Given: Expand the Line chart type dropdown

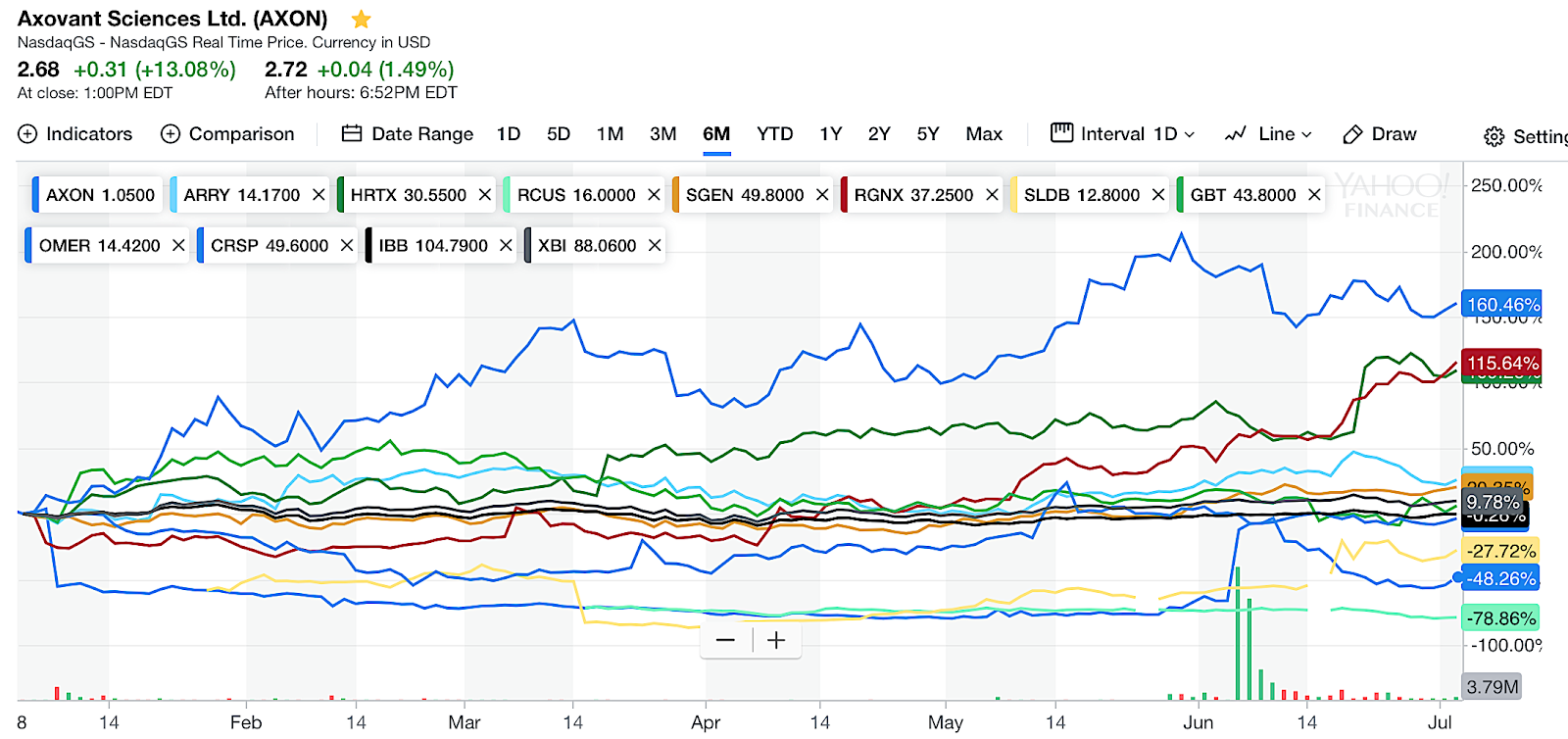Looking at the screenshot, I should tap(1268, 134).
